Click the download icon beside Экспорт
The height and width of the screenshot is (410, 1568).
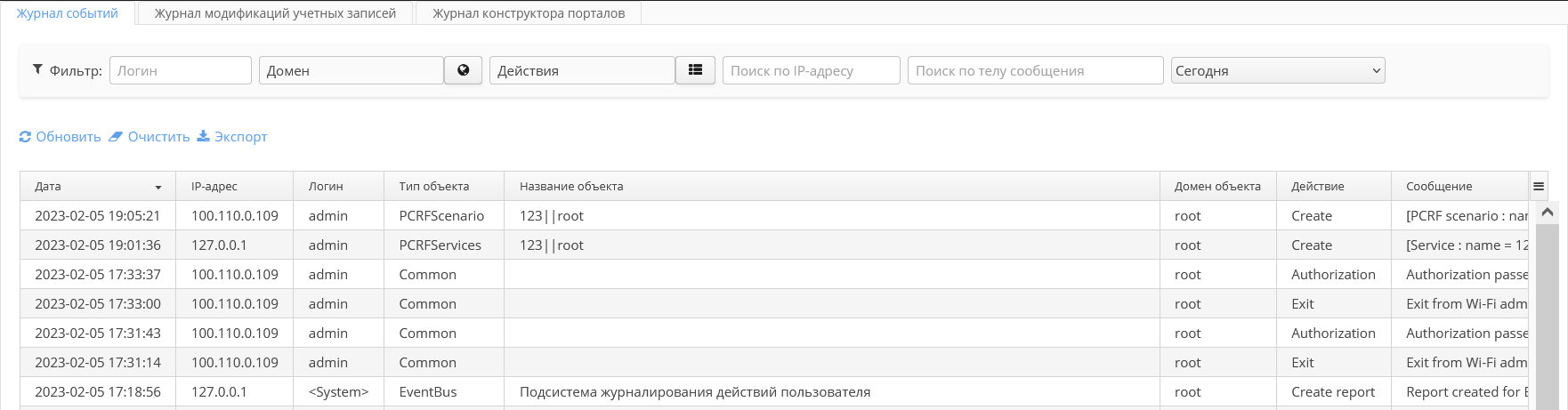203,136
